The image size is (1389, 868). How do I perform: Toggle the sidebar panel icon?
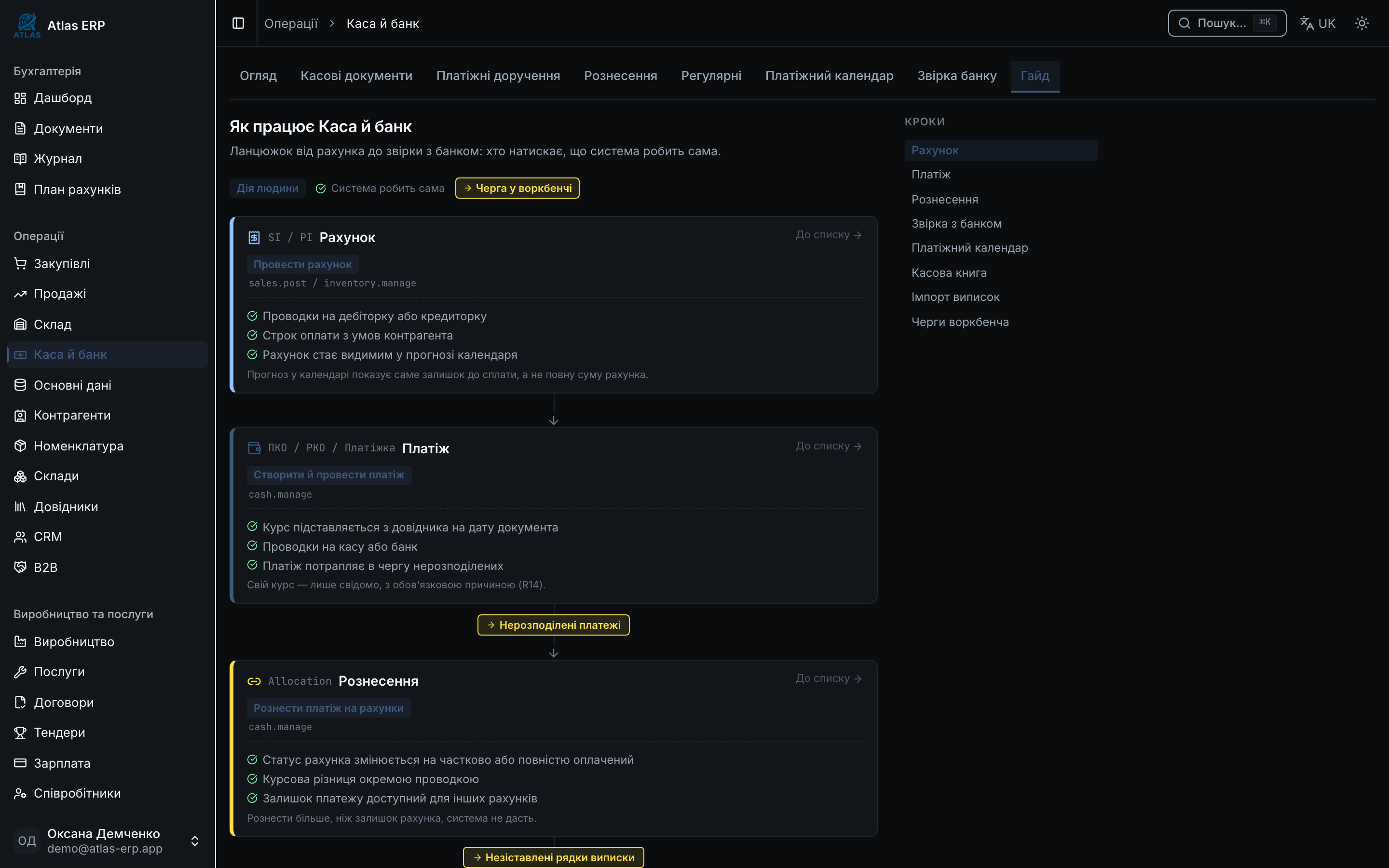pyautogui.click(x=238, y=24)
